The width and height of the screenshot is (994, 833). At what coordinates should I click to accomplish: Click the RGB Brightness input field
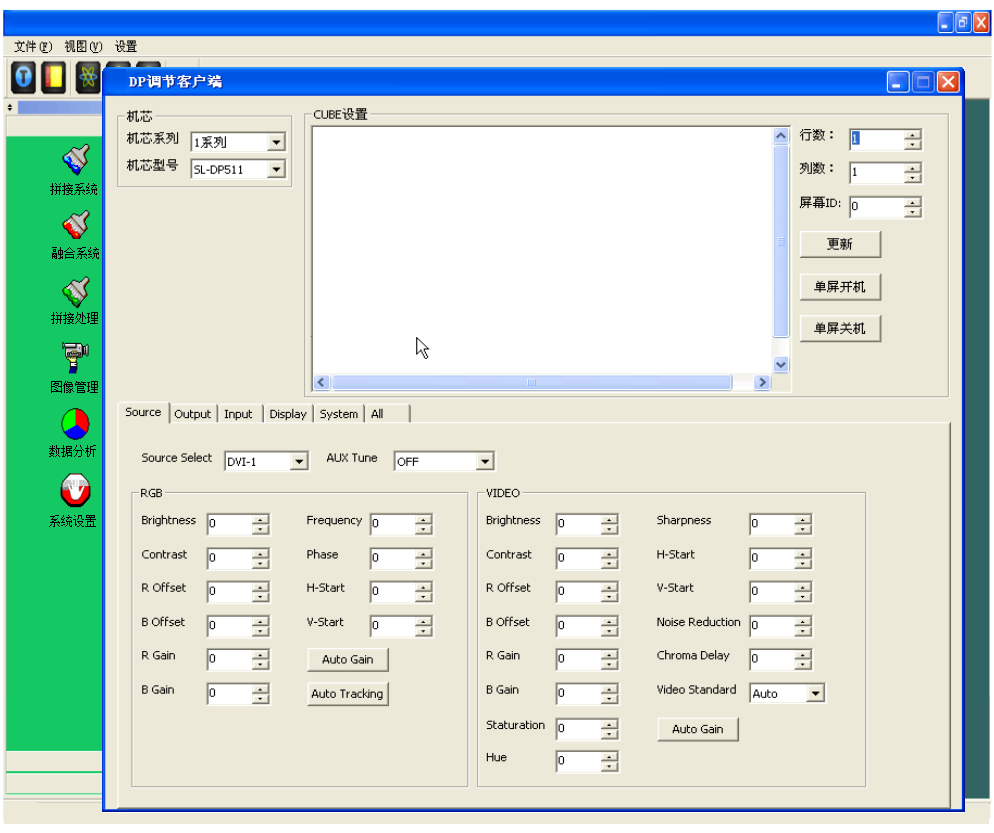click(x=229, y=525)
